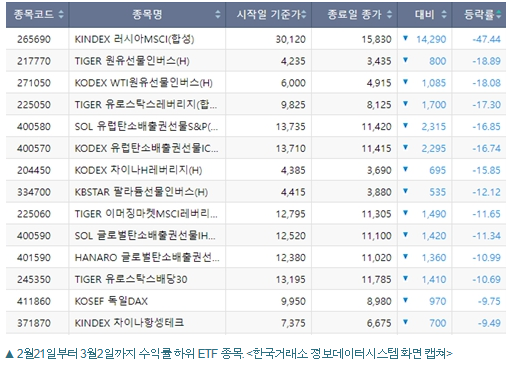Click stock code 271050
The width and height of the screenshot is (523, 367).
tap(34, 83)
